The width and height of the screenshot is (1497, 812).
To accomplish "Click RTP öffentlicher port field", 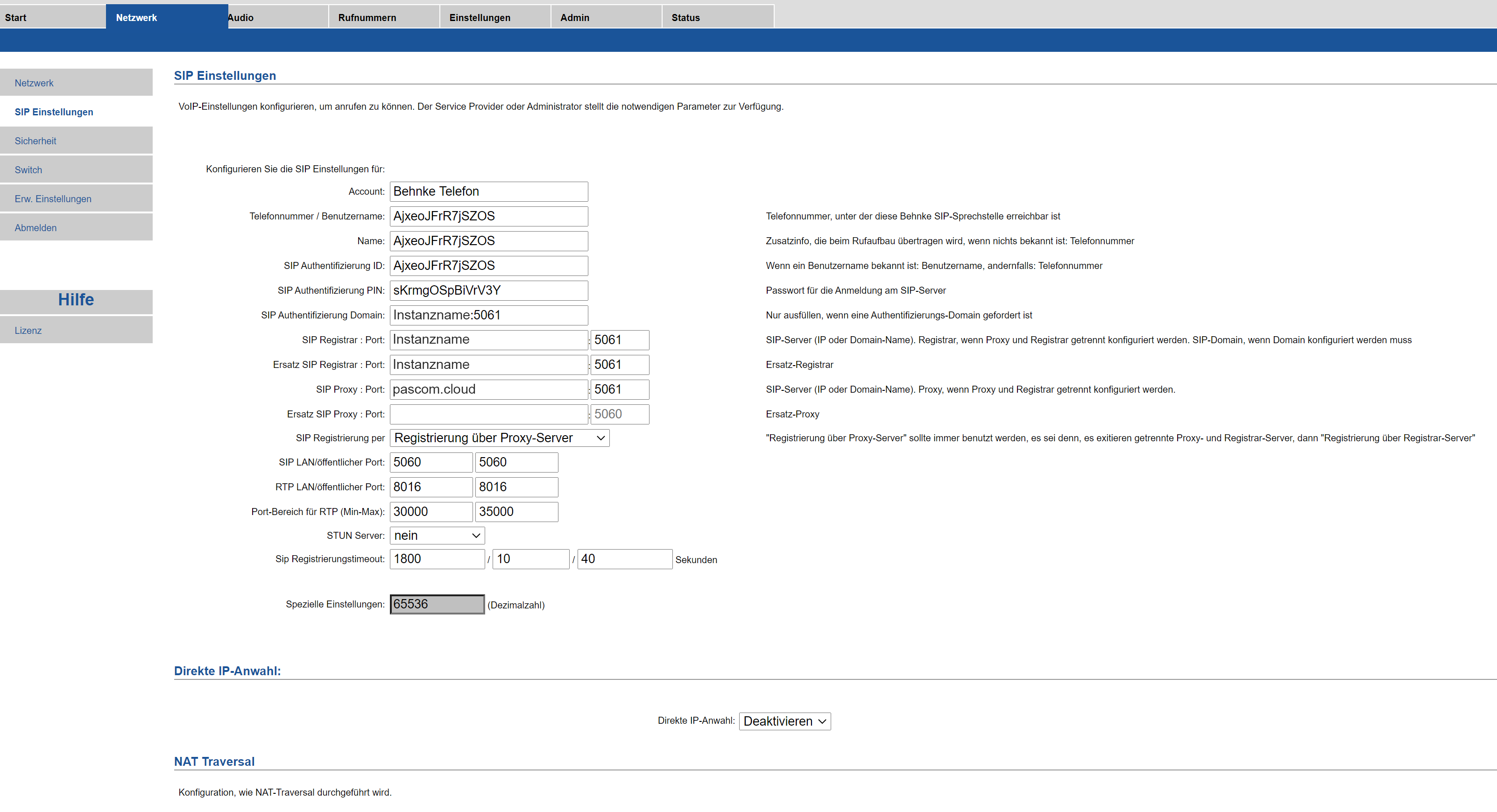I will click(x=516, y=487).
